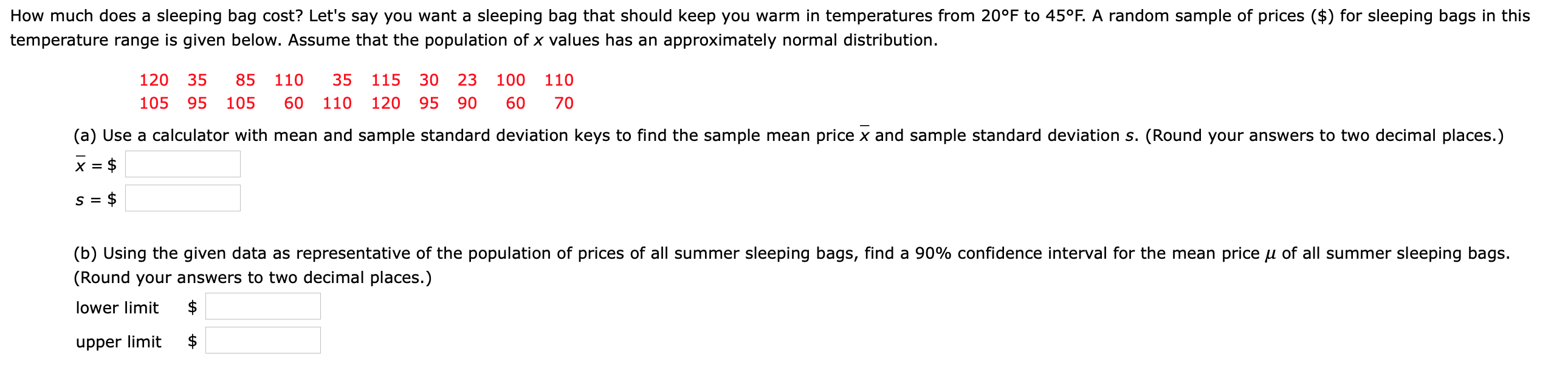1568x379 pixels.
Task: Select the x̄ = $ label
Action: 94,163
